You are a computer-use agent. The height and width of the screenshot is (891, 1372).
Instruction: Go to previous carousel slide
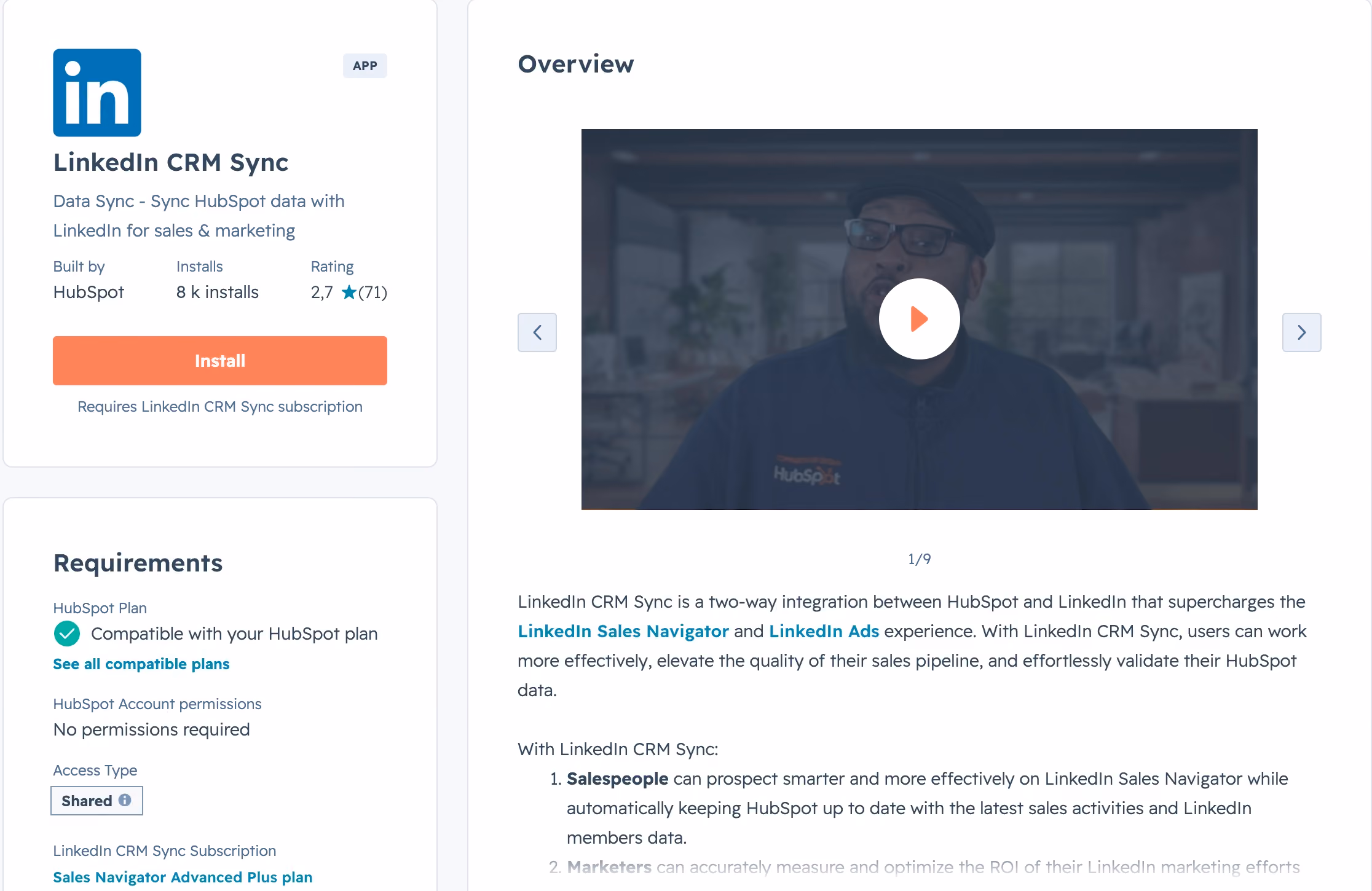[537, 332]
